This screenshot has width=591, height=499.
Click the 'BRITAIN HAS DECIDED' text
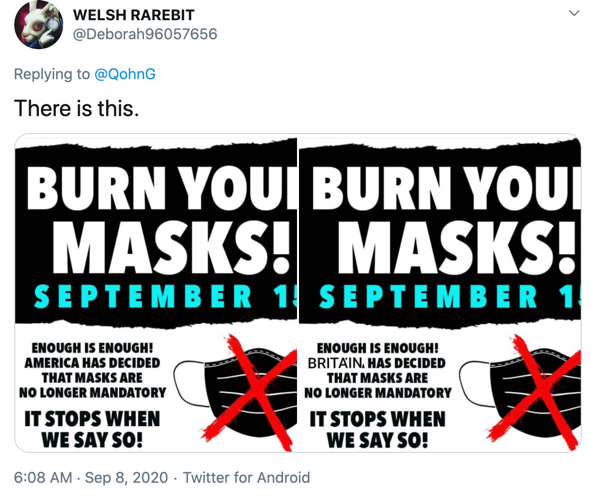pos(377,363)
